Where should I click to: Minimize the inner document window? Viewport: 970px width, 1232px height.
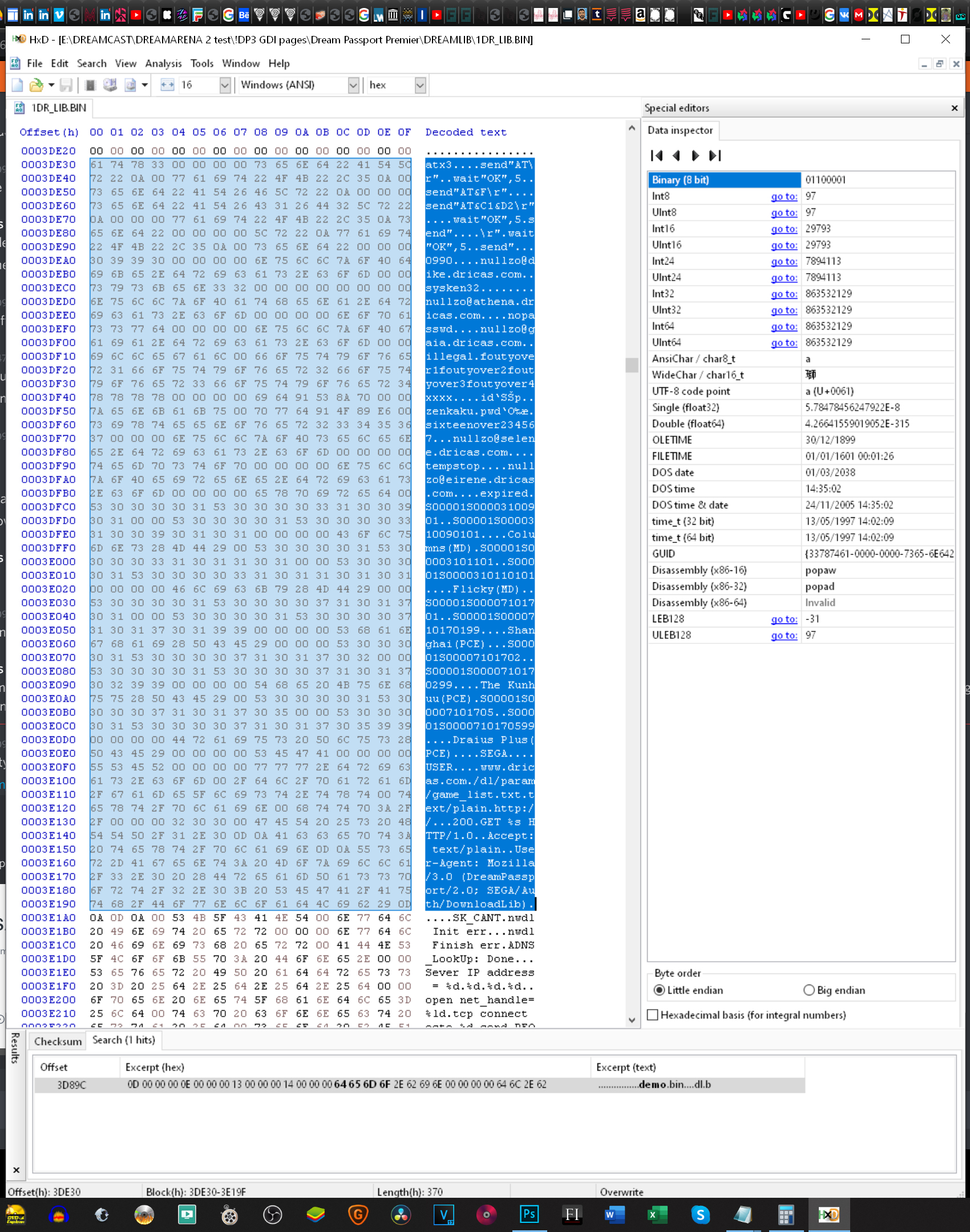pos(924,64)
